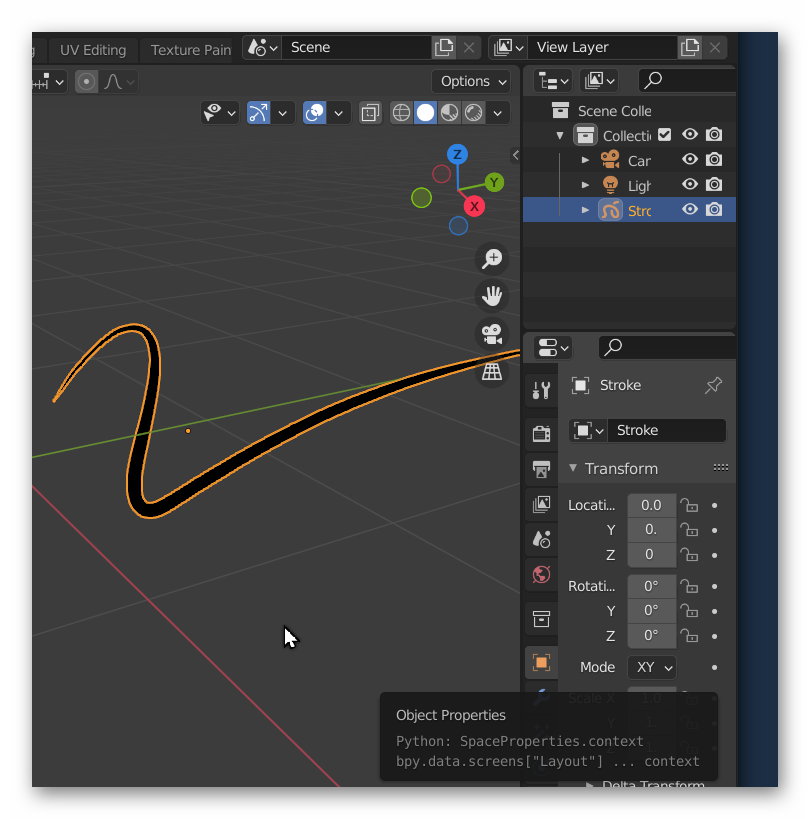Image resolution: width=810 pixels, height=819 pixels.
Task: Open the view layer browse dropdown
Action: (x=508, y=48)
